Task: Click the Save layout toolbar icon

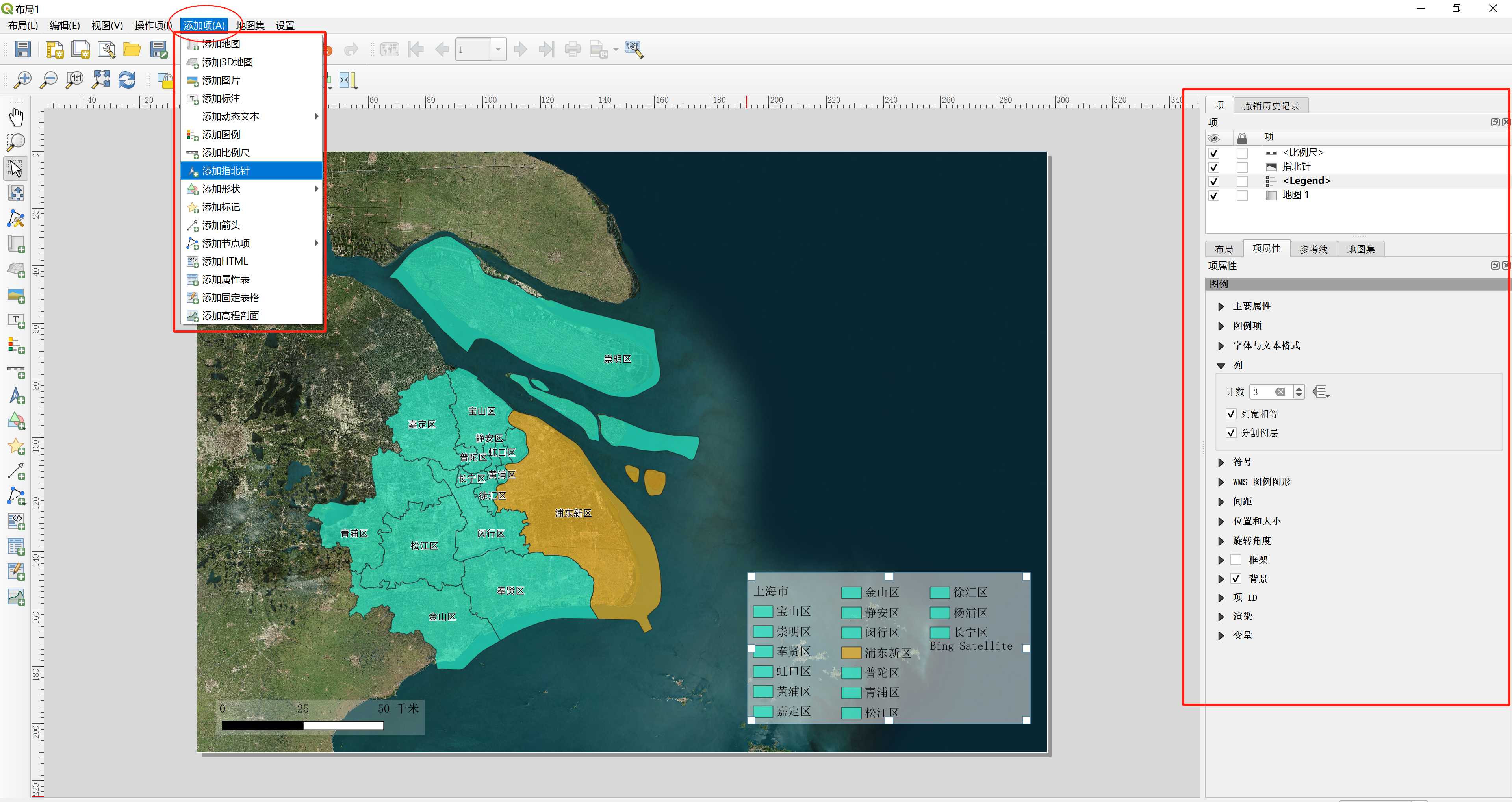Action: coord(23,49)
